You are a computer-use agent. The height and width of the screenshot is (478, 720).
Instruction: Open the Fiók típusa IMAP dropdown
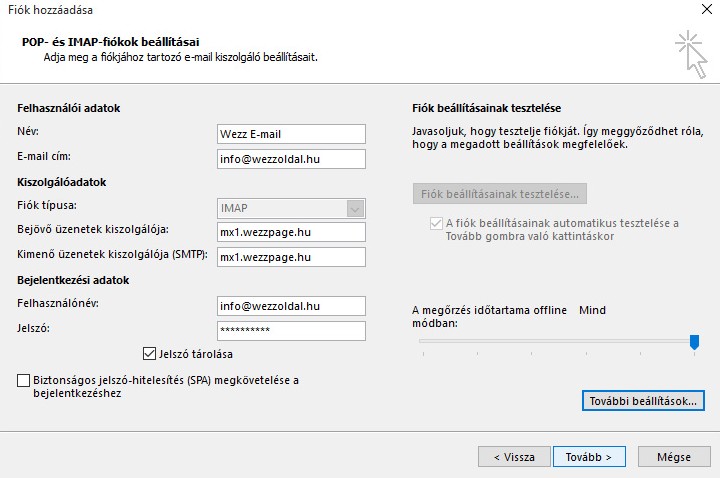(291, 208)
